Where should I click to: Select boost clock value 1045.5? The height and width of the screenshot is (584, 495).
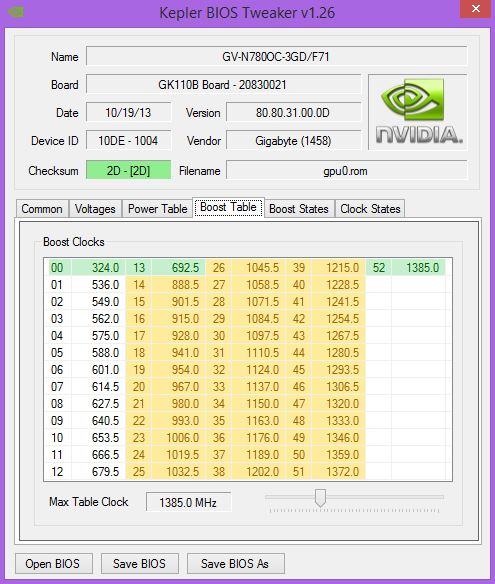[258, 267]
